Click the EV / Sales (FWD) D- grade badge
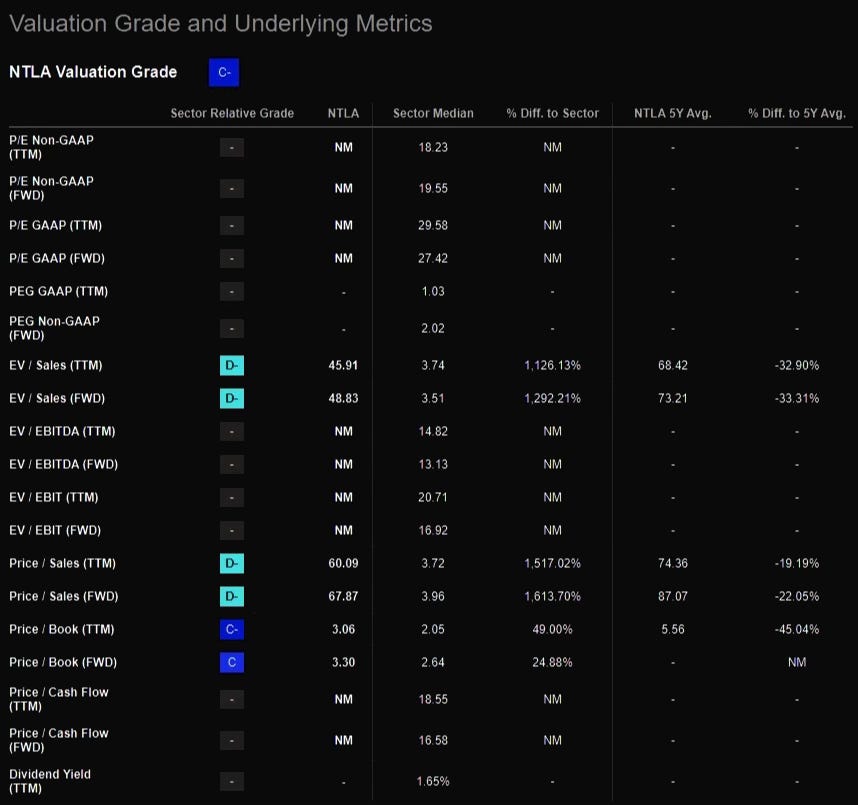Screen dimensions: 858x805 coord(232,398)
